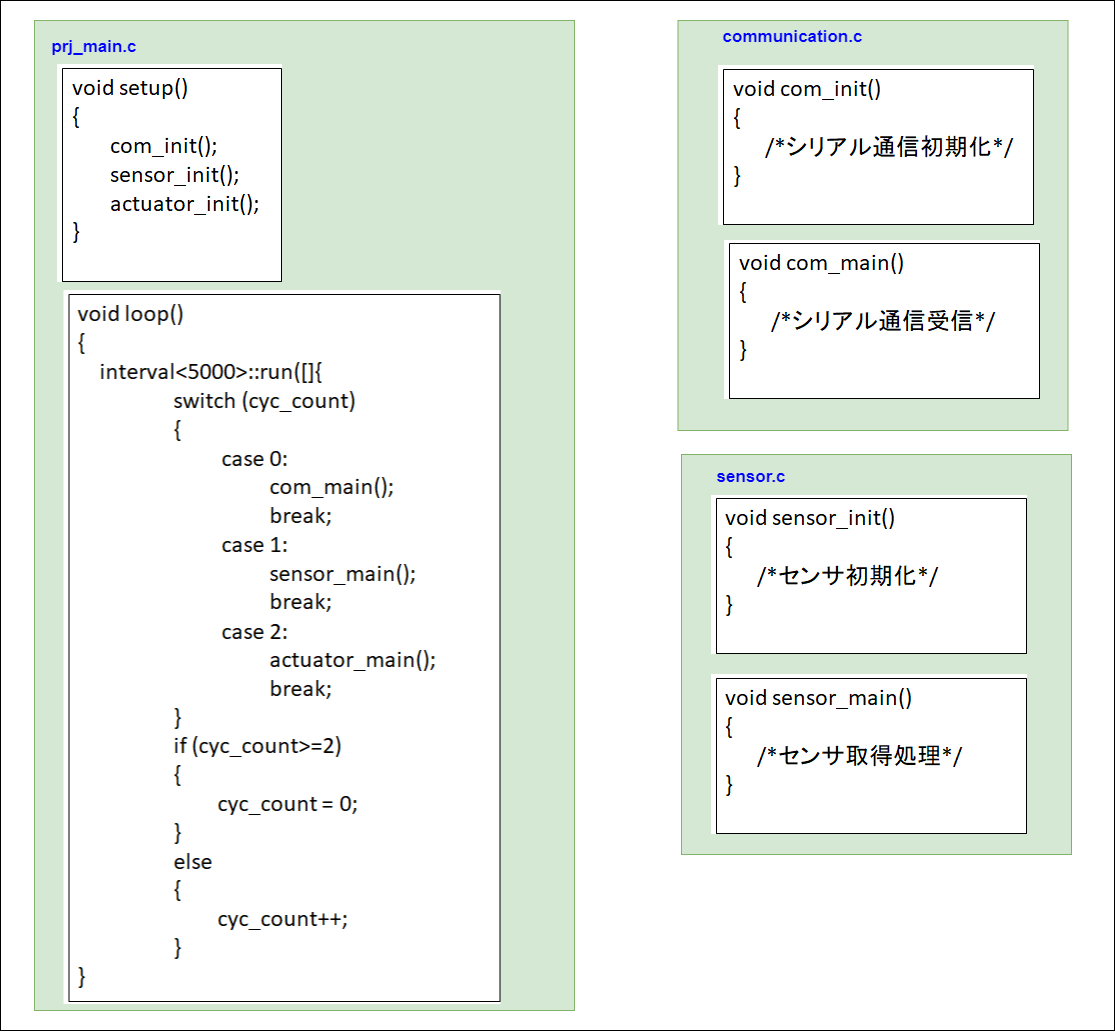
Task: Click the 'void com_main()' function header
Action: (x=821, y=263)
